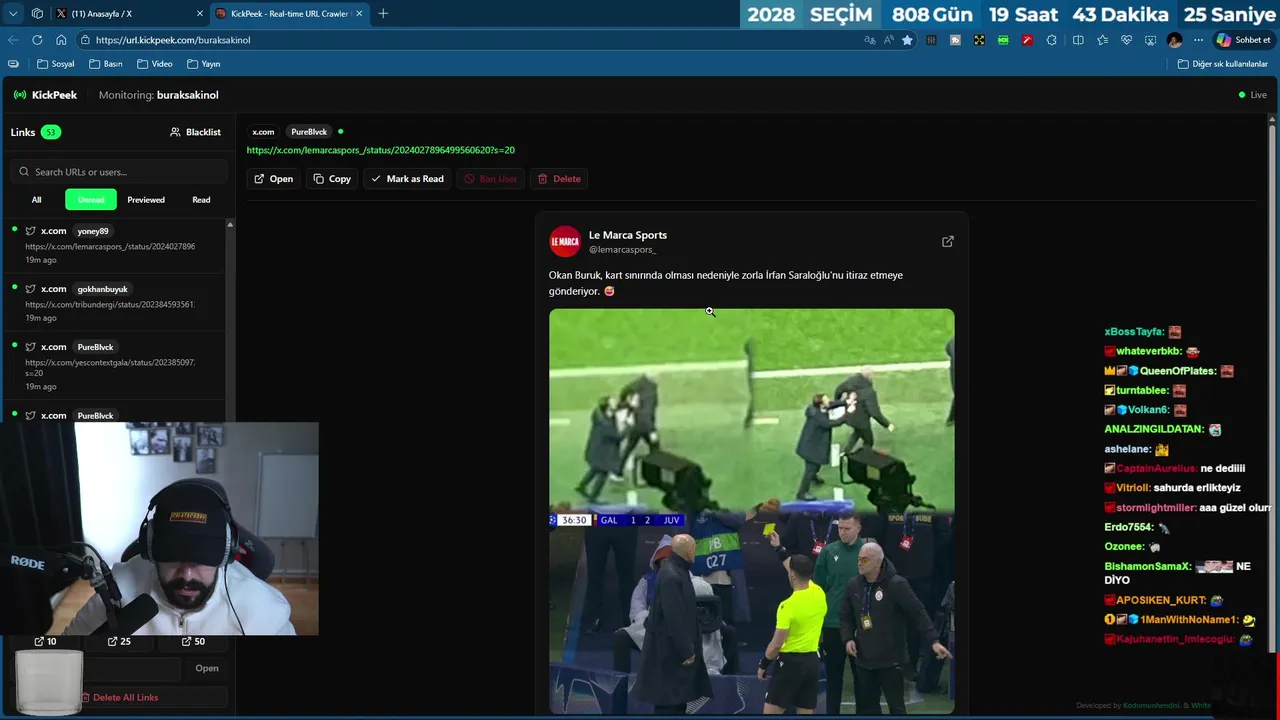Open the Blacklist panel
The width and height of the screenshot is (1280, 720).
coord(195,132)
